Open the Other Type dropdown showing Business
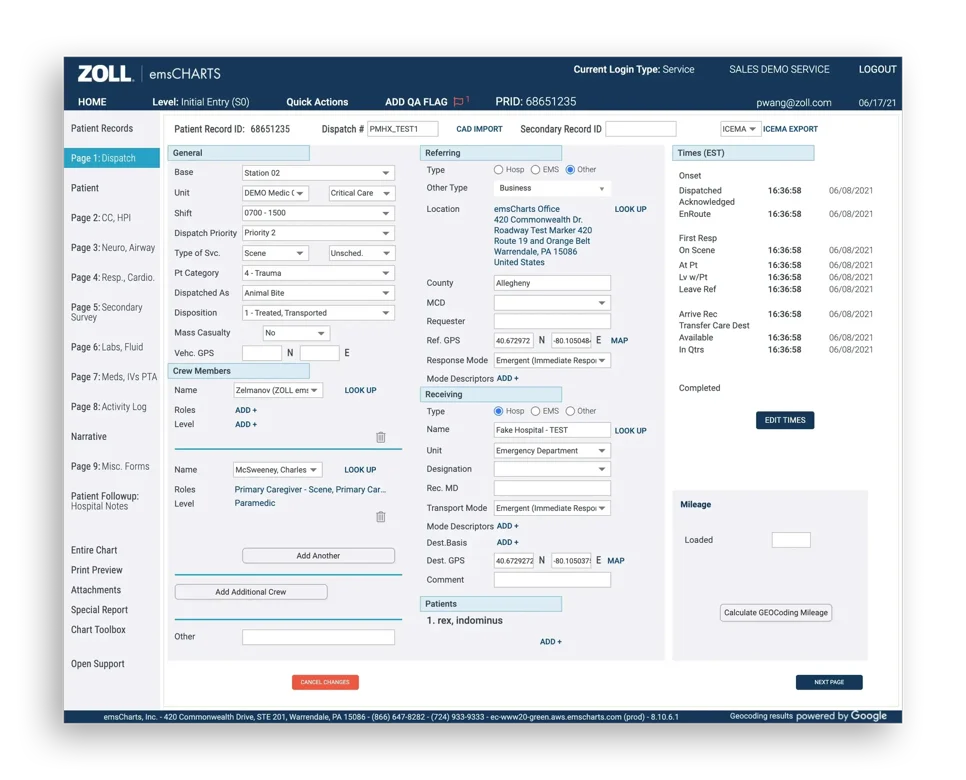Viewport: 966px width, 780px height. click(x=552, y=189)
